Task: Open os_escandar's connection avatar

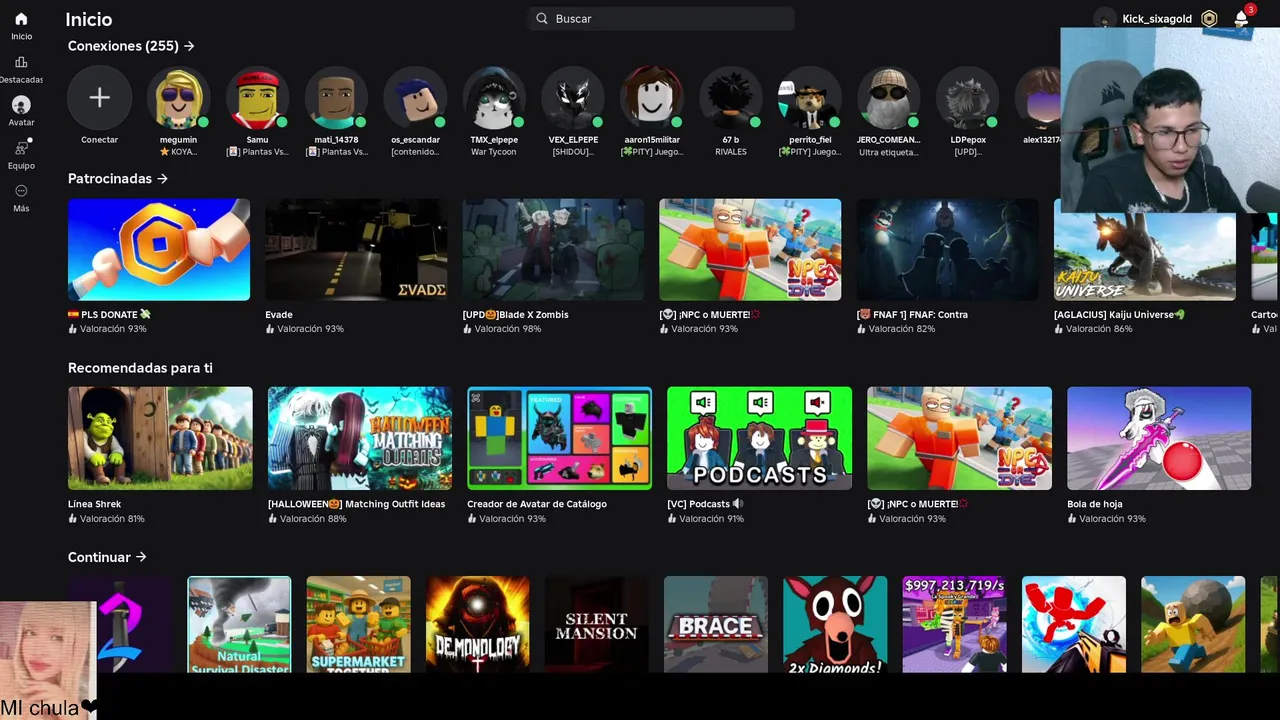Action: 415,98
